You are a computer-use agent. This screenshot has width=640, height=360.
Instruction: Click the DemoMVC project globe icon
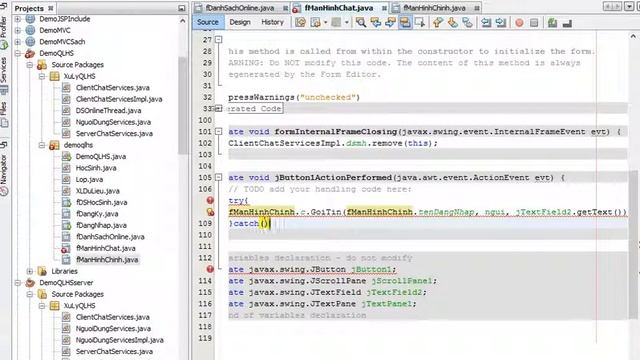(30, 30)
